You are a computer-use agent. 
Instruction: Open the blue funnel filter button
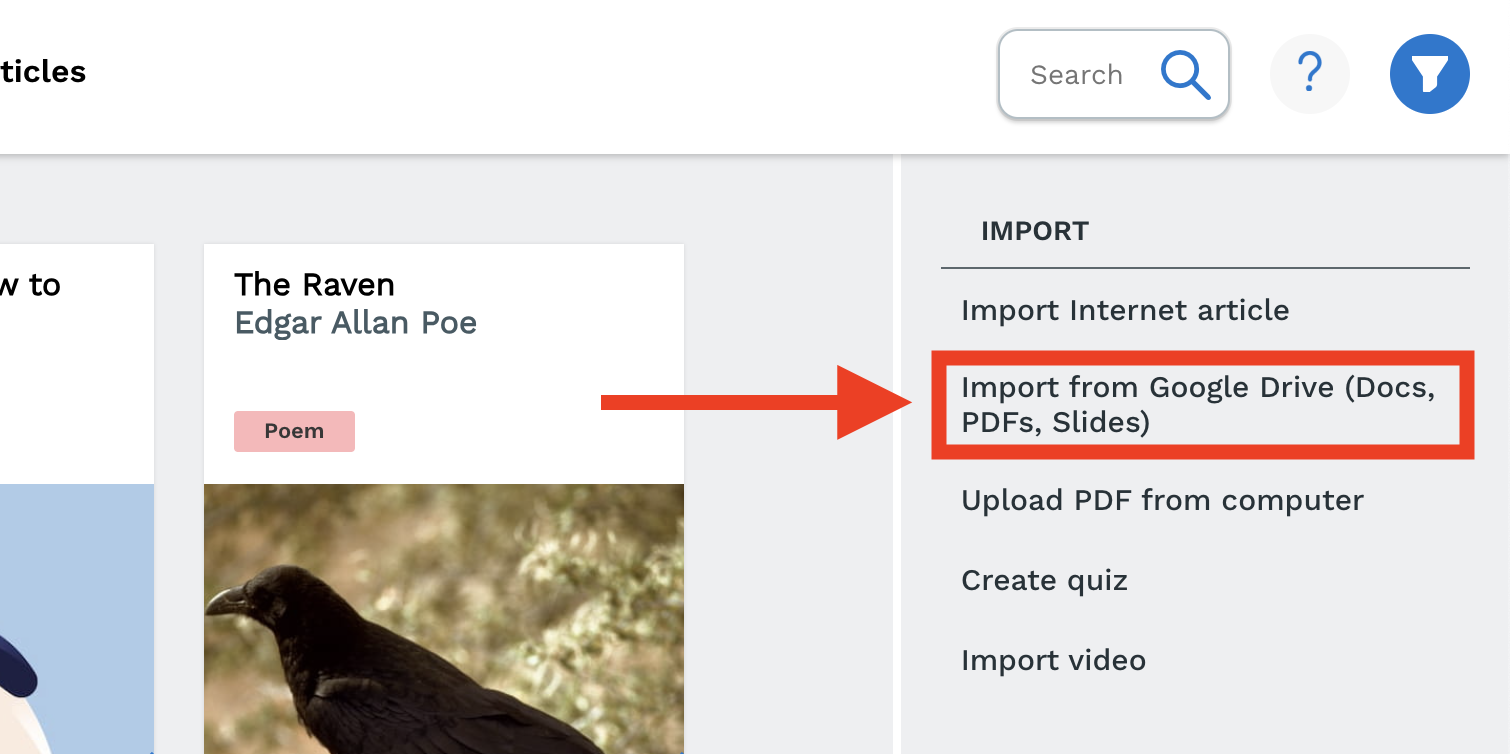point(1429,74)
